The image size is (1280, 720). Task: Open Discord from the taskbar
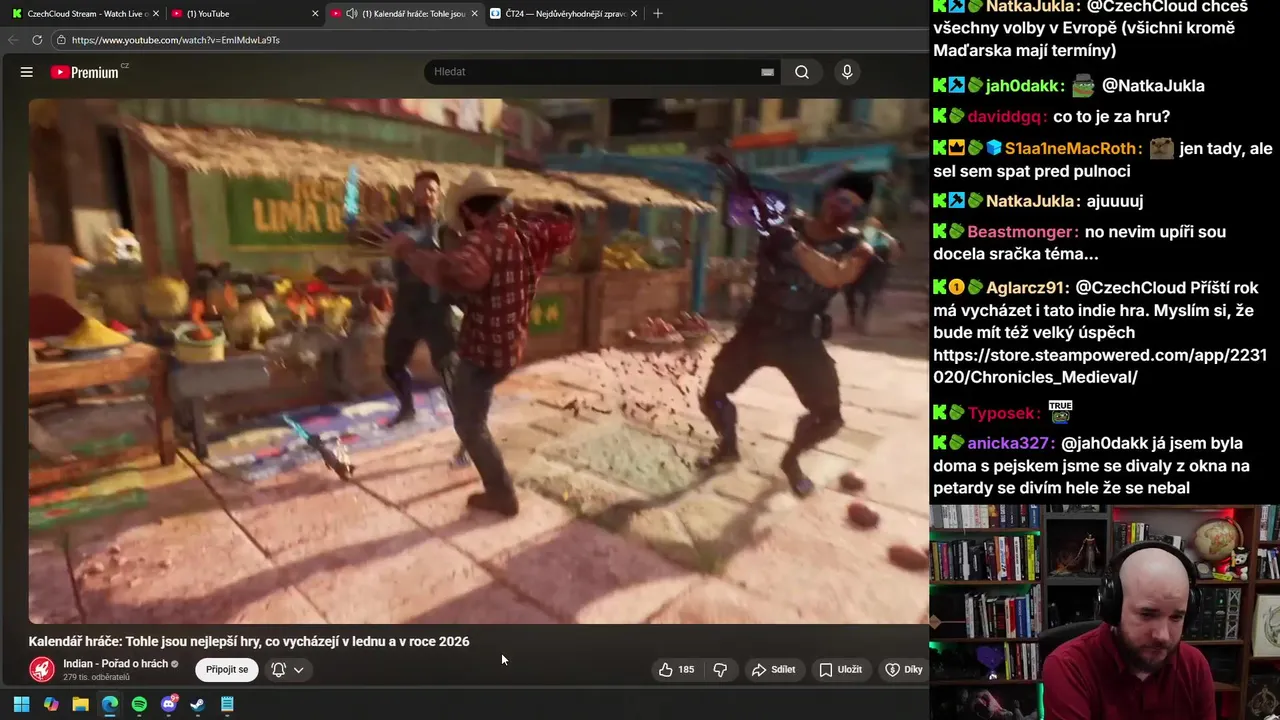169,704
